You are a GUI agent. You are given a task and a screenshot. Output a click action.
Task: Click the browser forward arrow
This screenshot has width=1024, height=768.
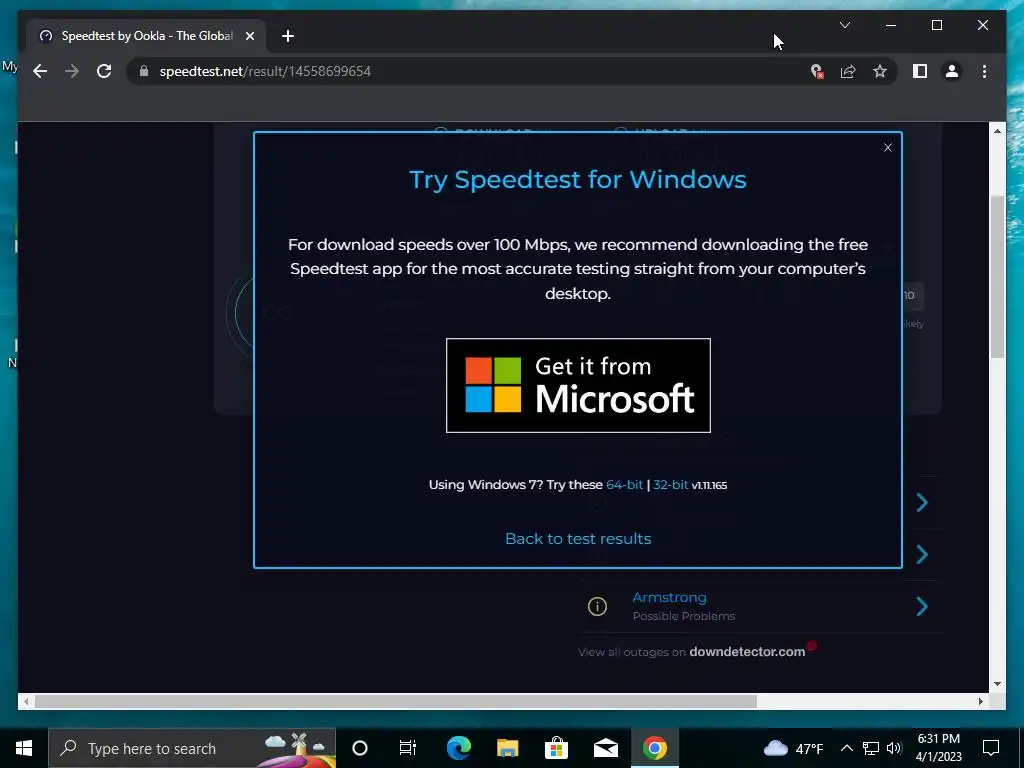[x=72, y=71]
